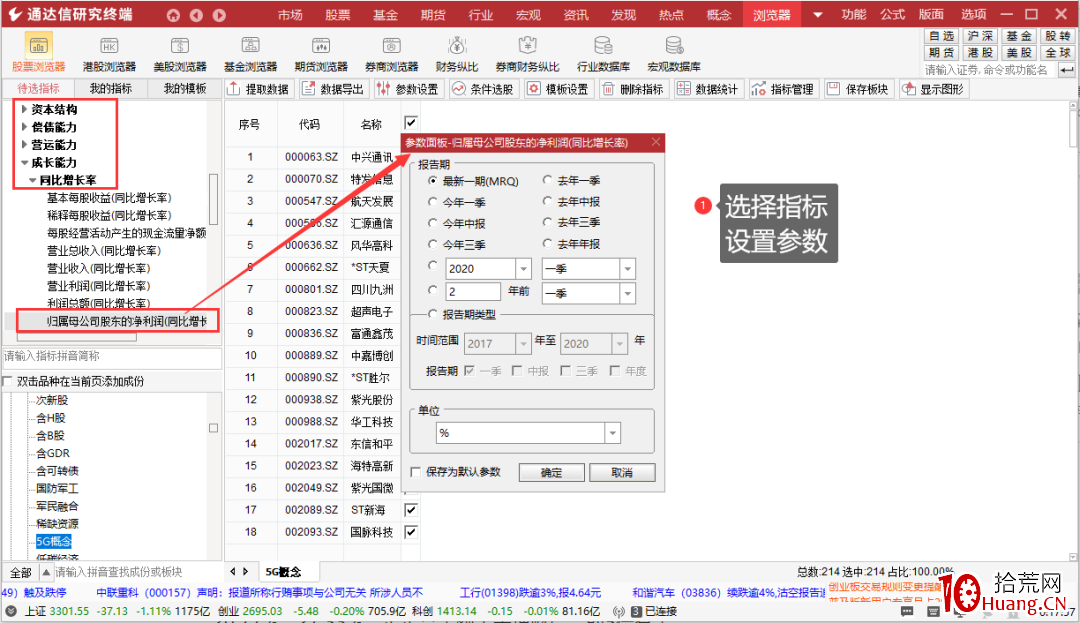Toggle the select-all checkbox in table header
This screenshot has height=623, width=1080.
(411, 123)
